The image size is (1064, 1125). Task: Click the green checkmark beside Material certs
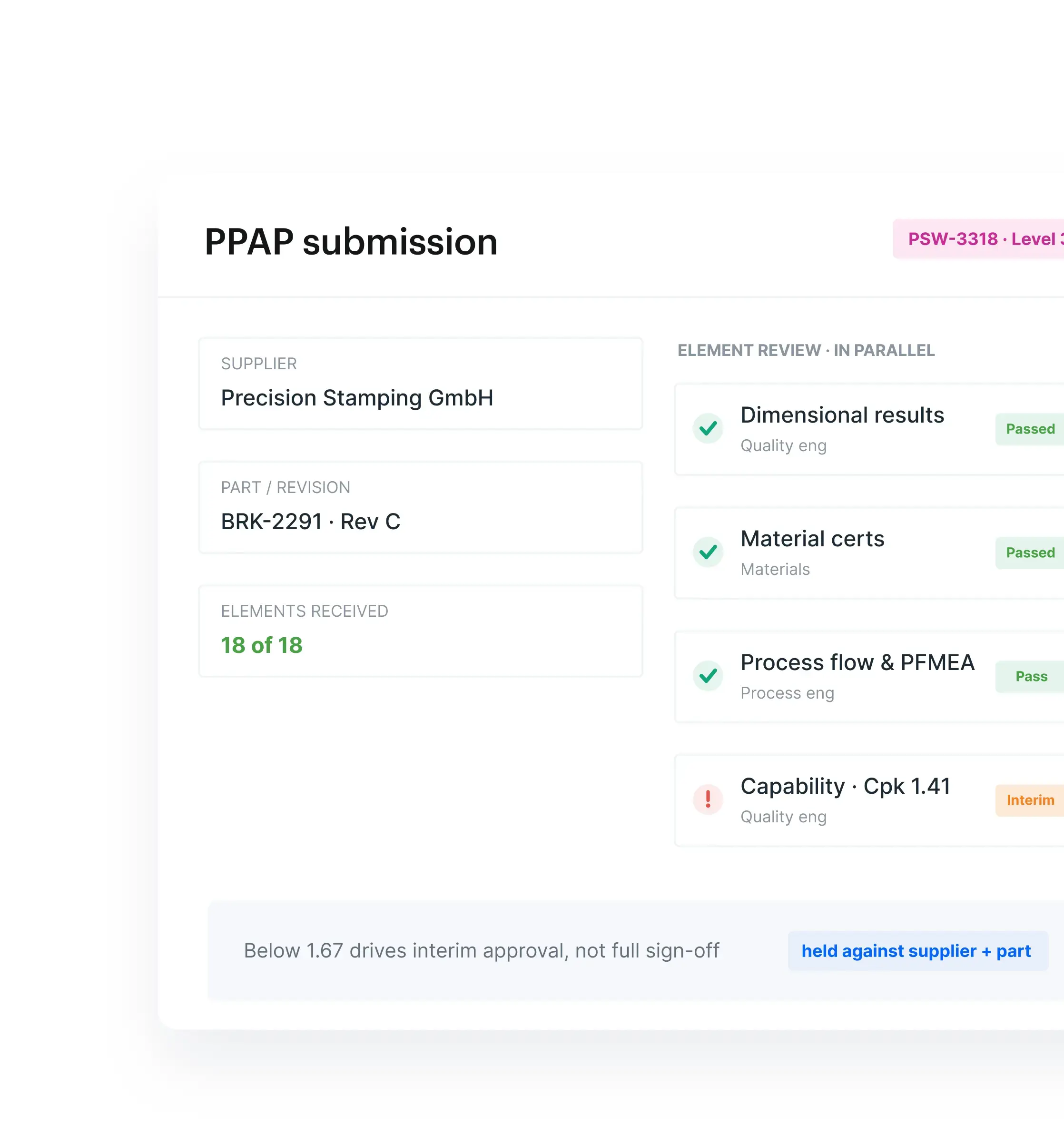[x=708, y=553]
